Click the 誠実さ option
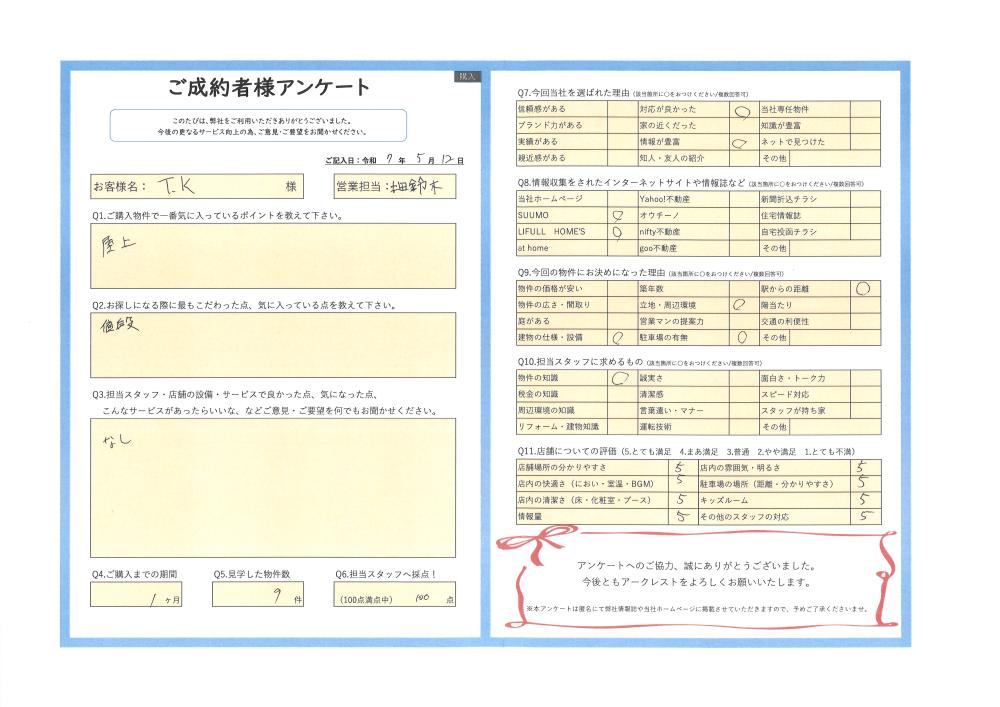Viewport: 1000px width, 707px height. 651,378
